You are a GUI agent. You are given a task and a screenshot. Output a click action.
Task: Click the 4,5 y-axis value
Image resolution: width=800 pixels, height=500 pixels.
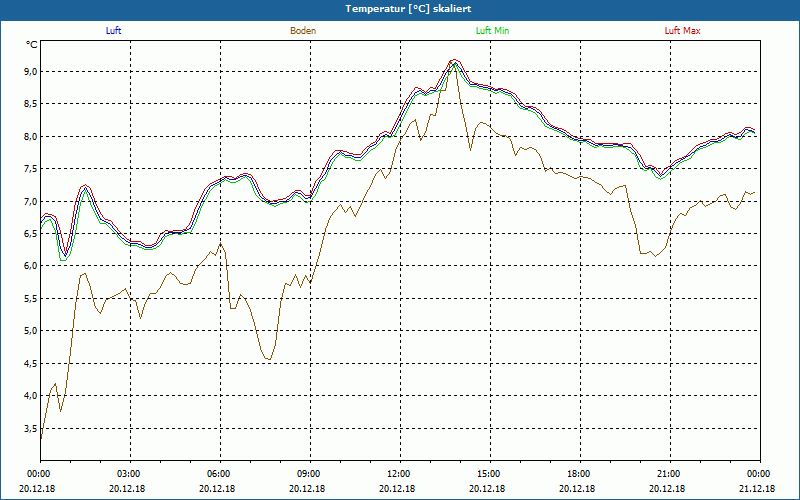pyautogui.click(x=32, y=364)
